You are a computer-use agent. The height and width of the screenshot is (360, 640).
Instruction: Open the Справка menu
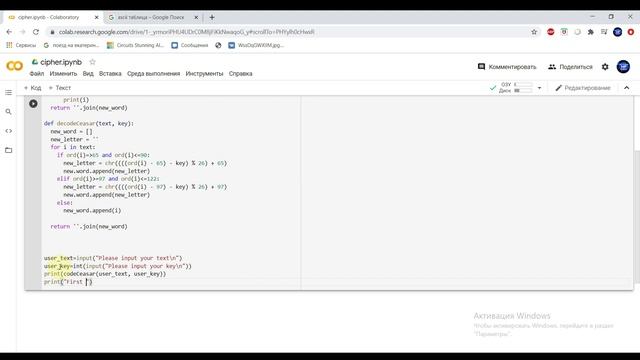point(240,74)
